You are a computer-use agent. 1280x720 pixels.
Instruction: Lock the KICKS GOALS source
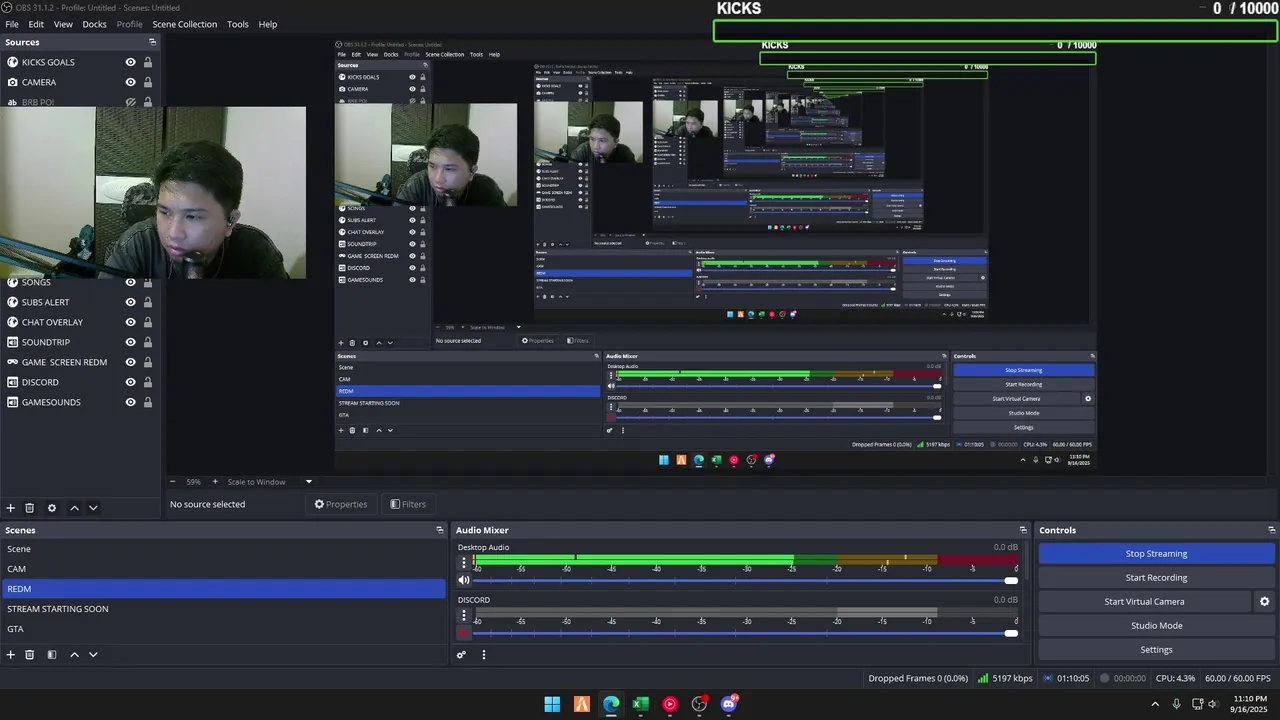coord(148,62)
